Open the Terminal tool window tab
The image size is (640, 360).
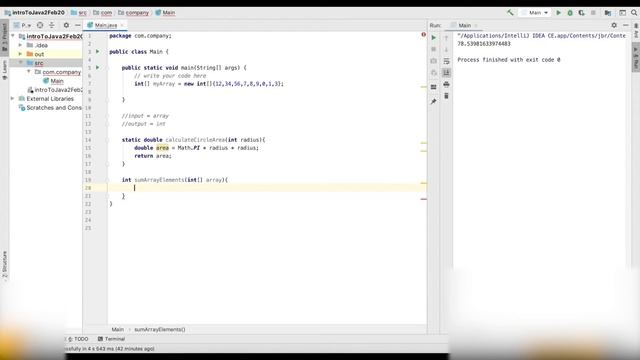(111, 339)
